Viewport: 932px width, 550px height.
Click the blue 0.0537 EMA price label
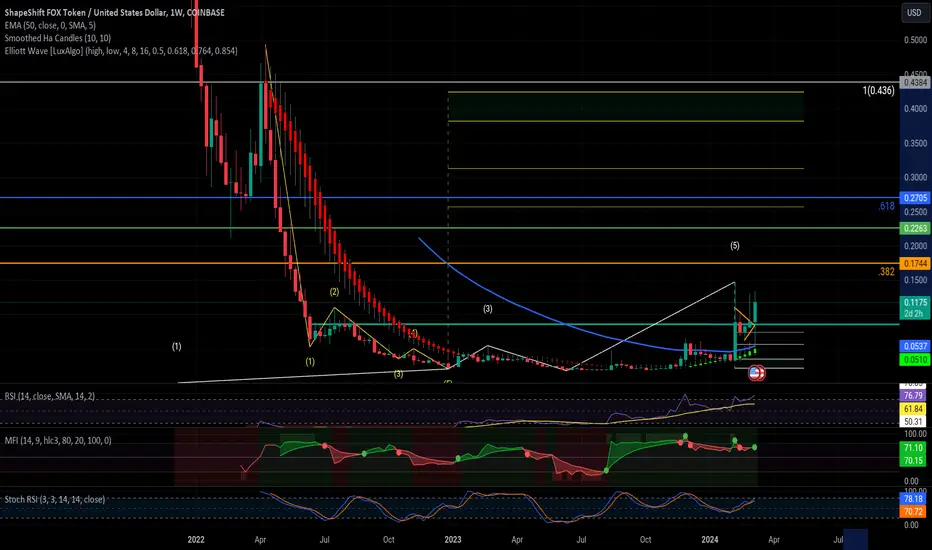click(914, 346)
